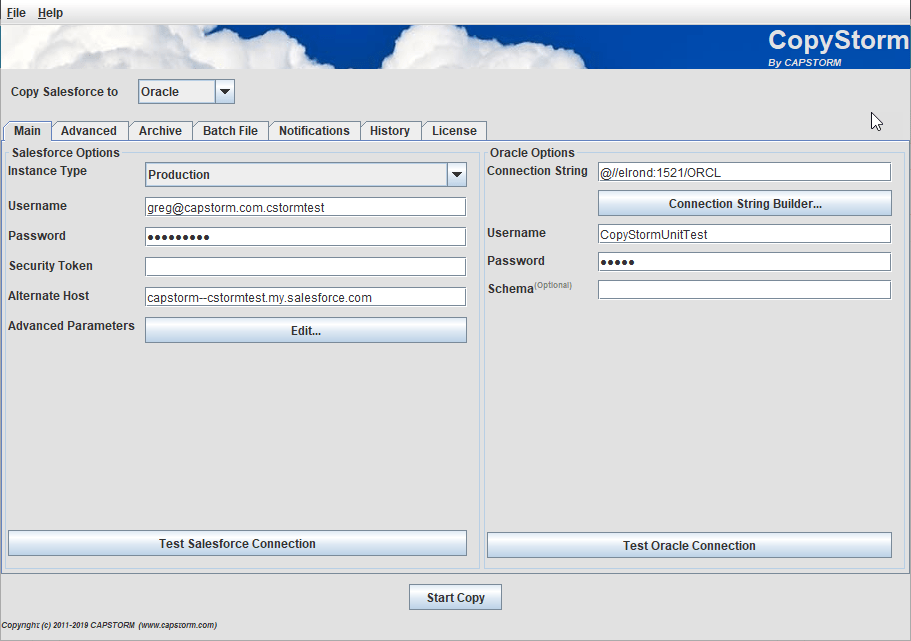This screenshot has height=641, width=911.
Task: Open the File menu
Action: tap(15, 12)
